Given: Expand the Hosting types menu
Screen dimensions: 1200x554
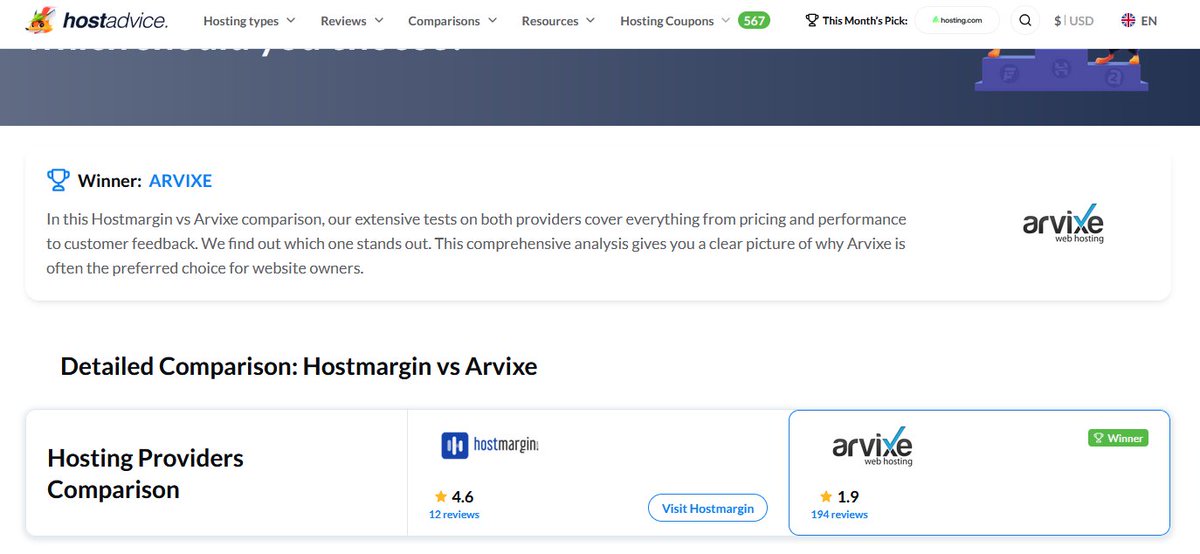Looking at the screenshot, I should pos(249,20).
